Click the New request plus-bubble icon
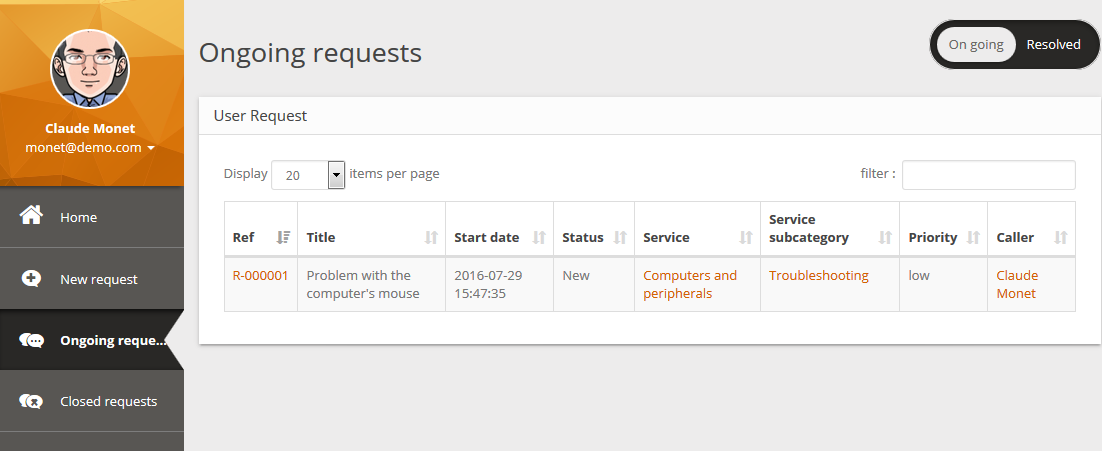The height and width of the screenshot is (451, 1102). pyautogui.click(x=31, y=279)
